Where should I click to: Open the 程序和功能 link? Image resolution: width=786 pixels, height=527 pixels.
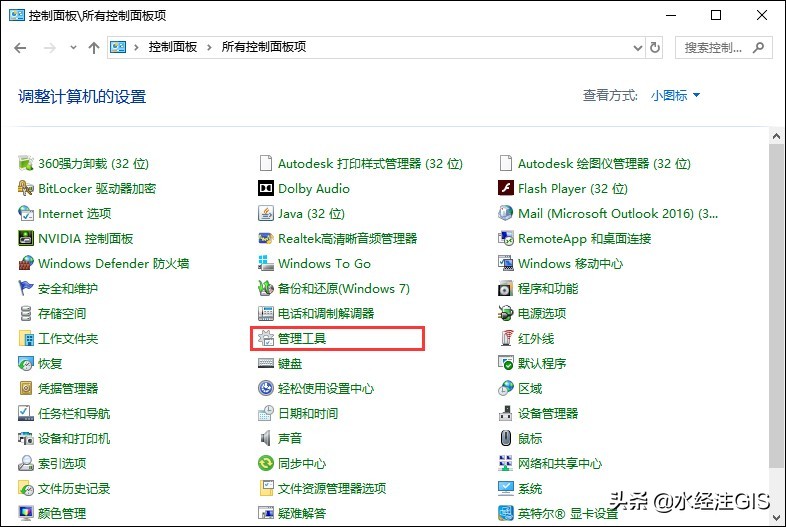tap(548, 288)
